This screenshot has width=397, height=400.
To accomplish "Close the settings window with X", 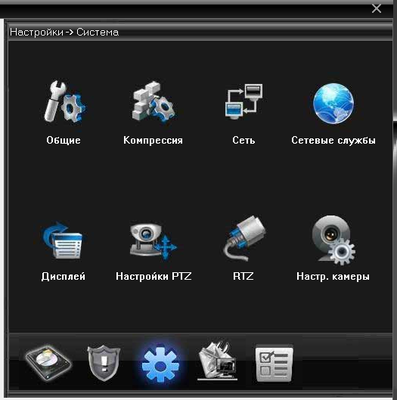I will [376, 9].
